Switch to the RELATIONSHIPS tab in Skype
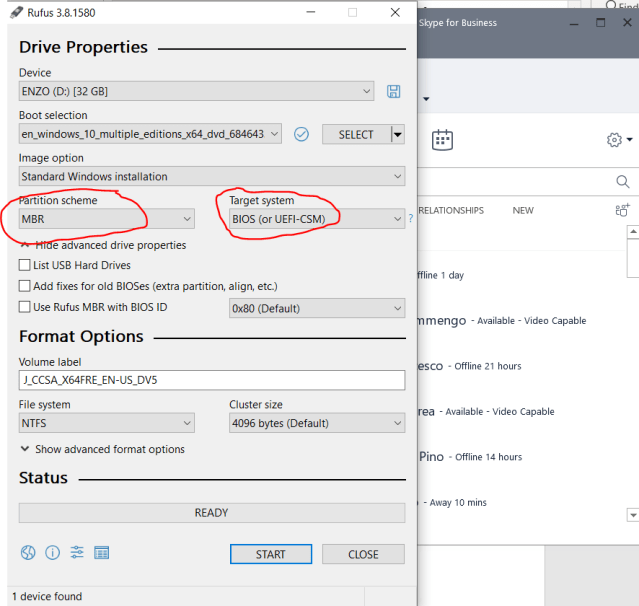This screenshot has width=639, height=606. (x=450, y=211)
